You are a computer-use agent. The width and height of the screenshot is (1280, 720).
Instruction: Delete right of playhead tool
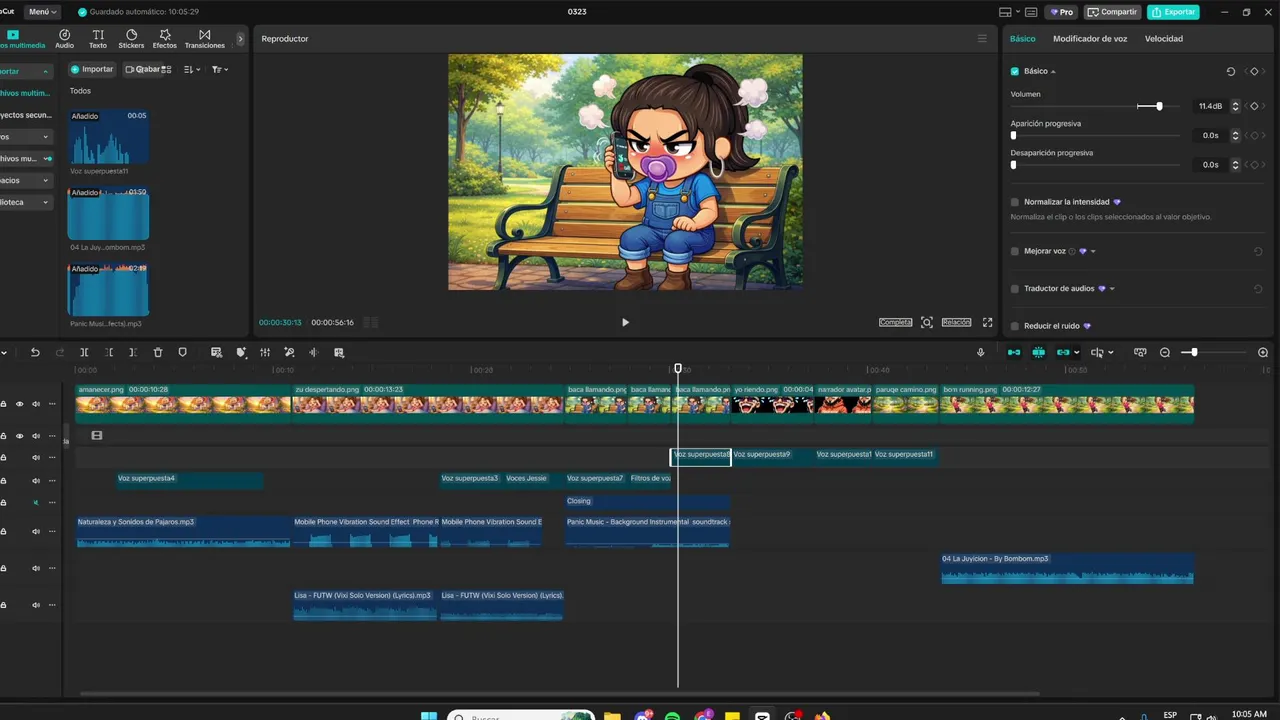[133, 352]
